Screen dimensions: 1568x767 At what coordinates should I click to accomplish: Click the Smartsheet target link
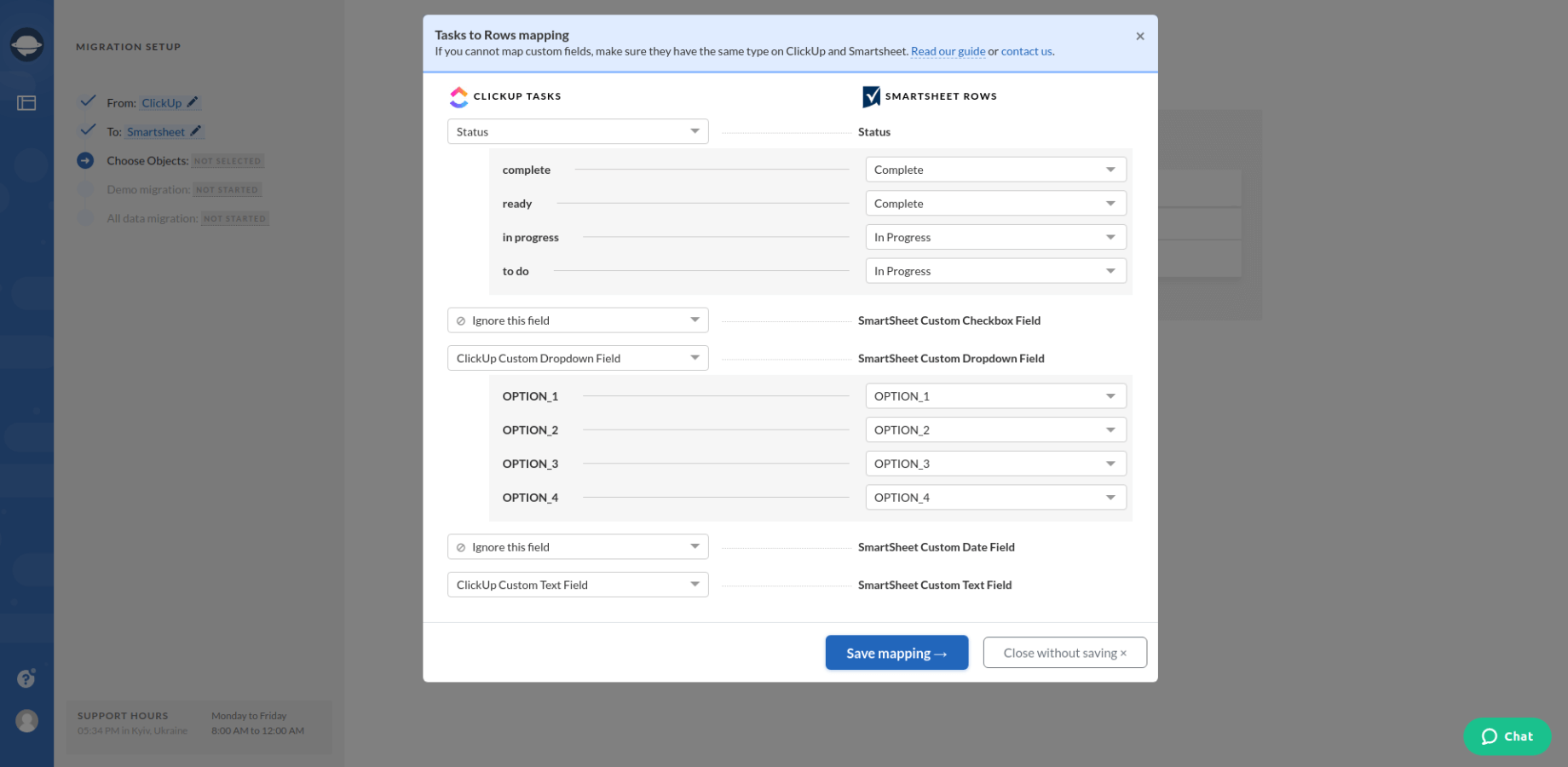pyautogui.click(x=155, y=132)
